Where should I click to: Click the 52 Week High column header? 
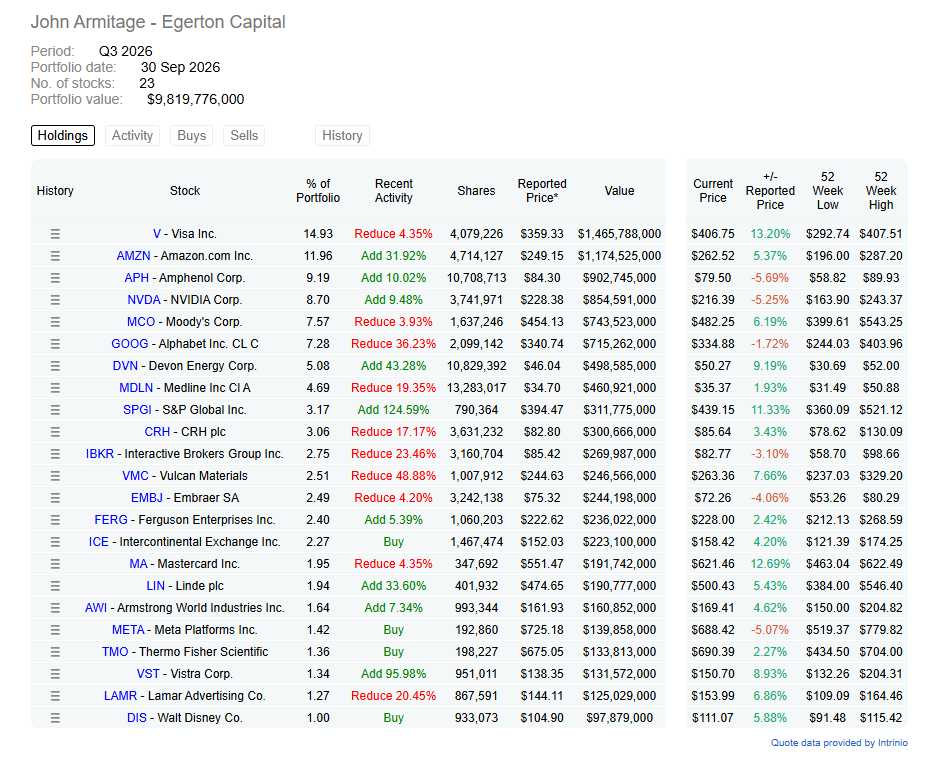(881, 190)
